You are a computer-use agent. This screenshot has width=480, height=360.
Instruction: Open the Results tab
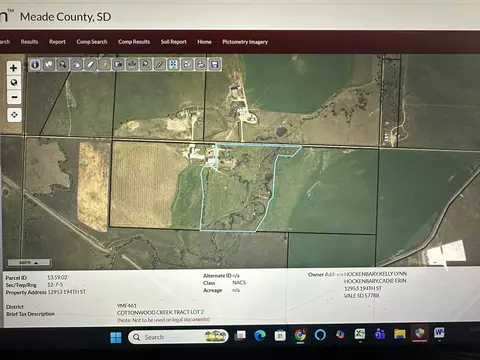coord(29,42)
